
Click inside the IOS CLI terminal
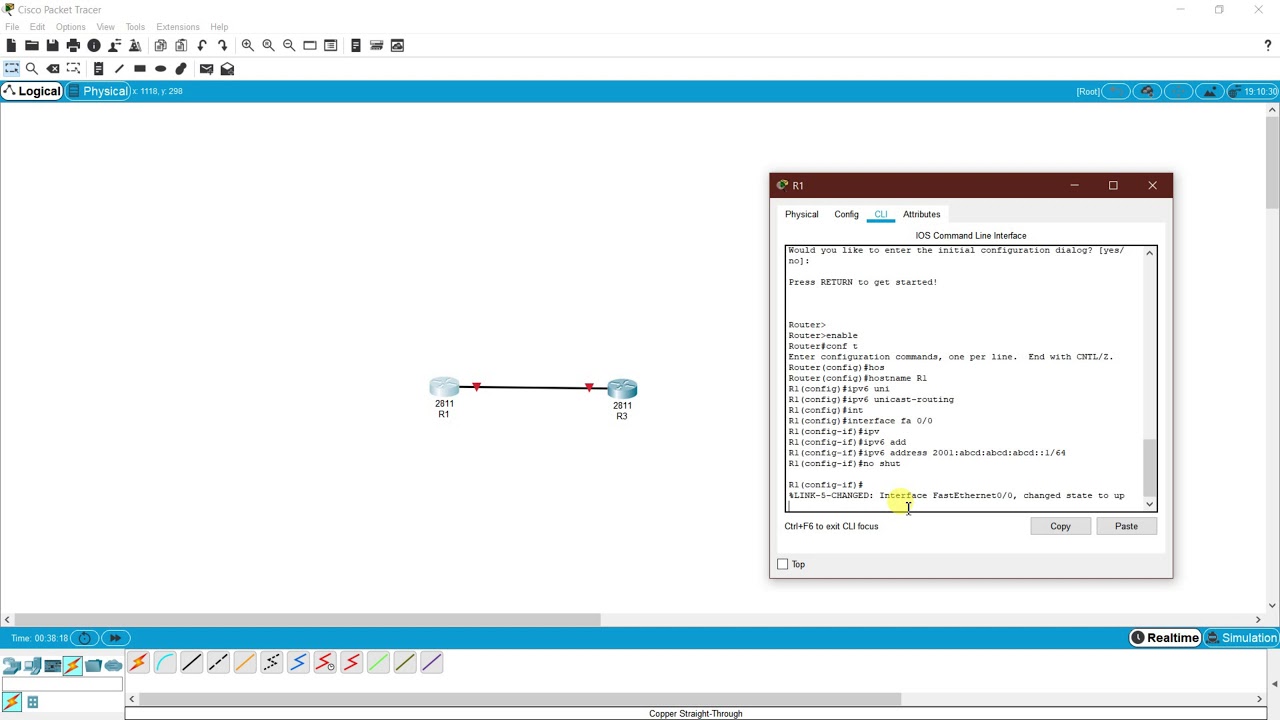click(964, 378)
